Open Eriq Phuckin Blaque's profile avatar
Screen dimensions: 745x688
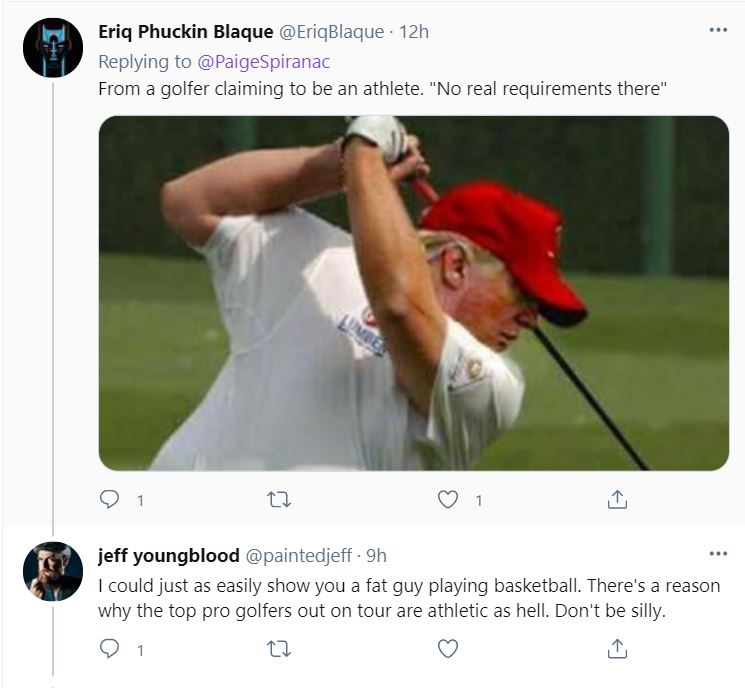pos(53,47)
